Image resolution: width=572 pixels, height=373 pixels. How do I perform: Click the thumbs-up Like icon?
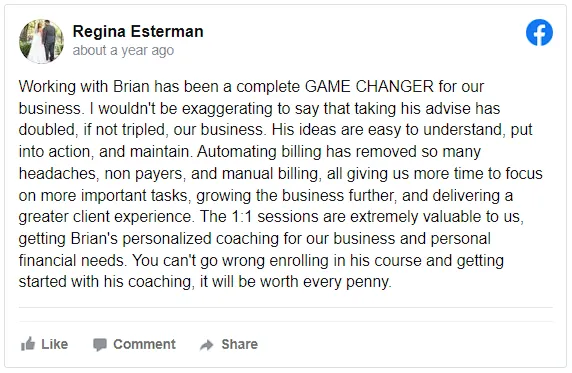pos(28,344)
